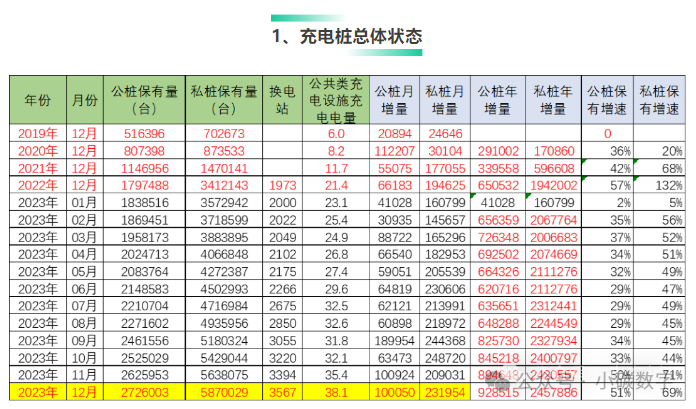This screenshot has width=696, height=409.
Task: Select cell with value 516396
Action: [x=144, y=133]
